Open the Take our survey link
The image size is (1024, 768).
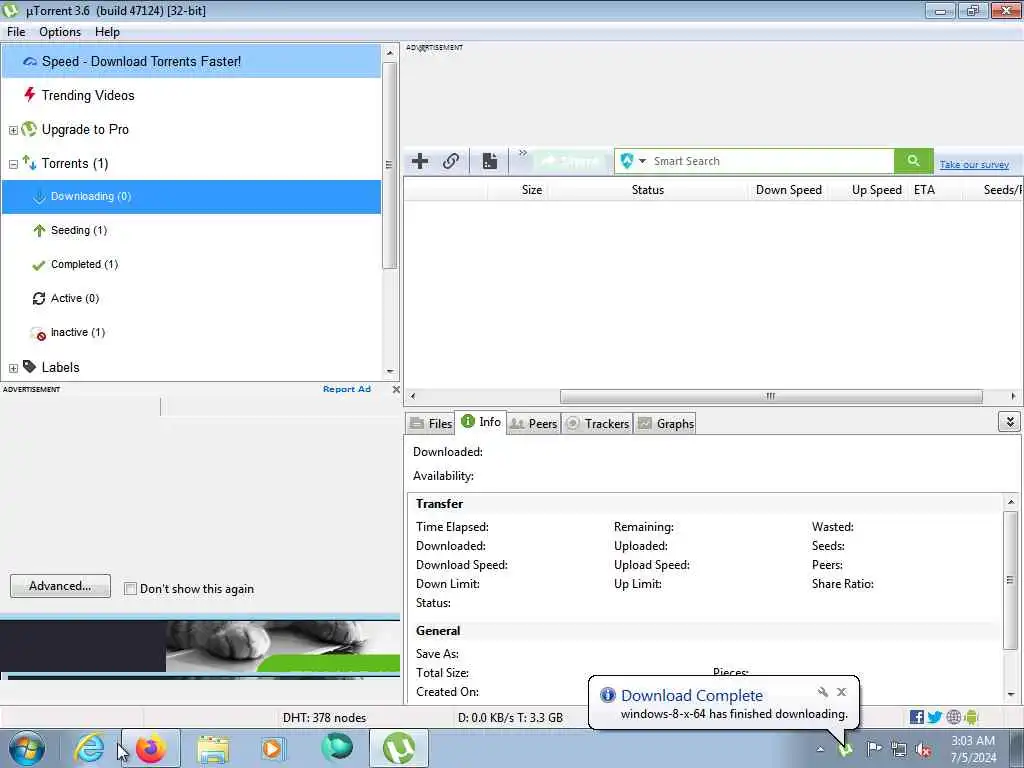(974, 165)
